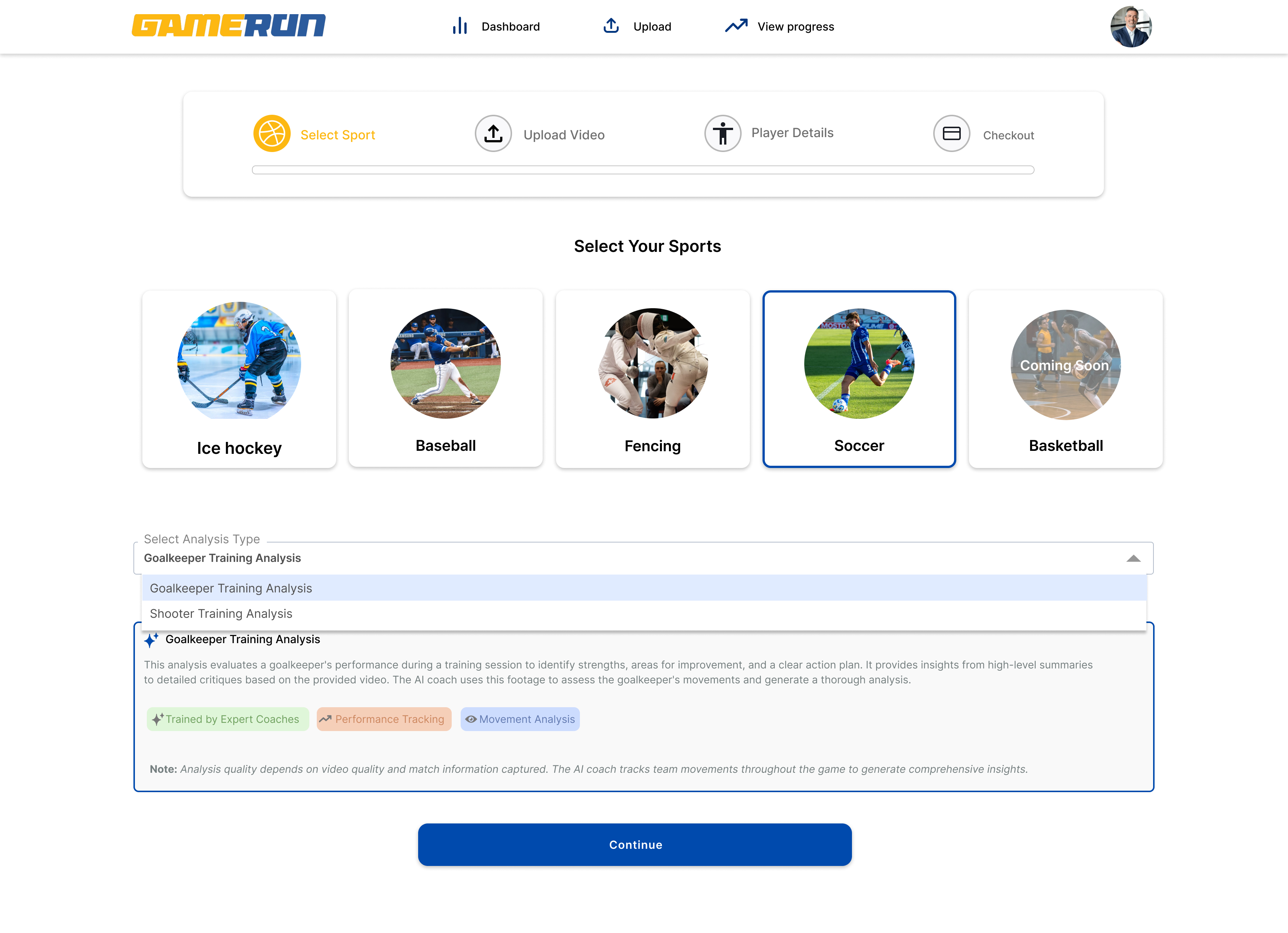The width and height of the screenshot is (1288, 933).
Task: Select the Ice hockey sport card
Action: point(239,379)
